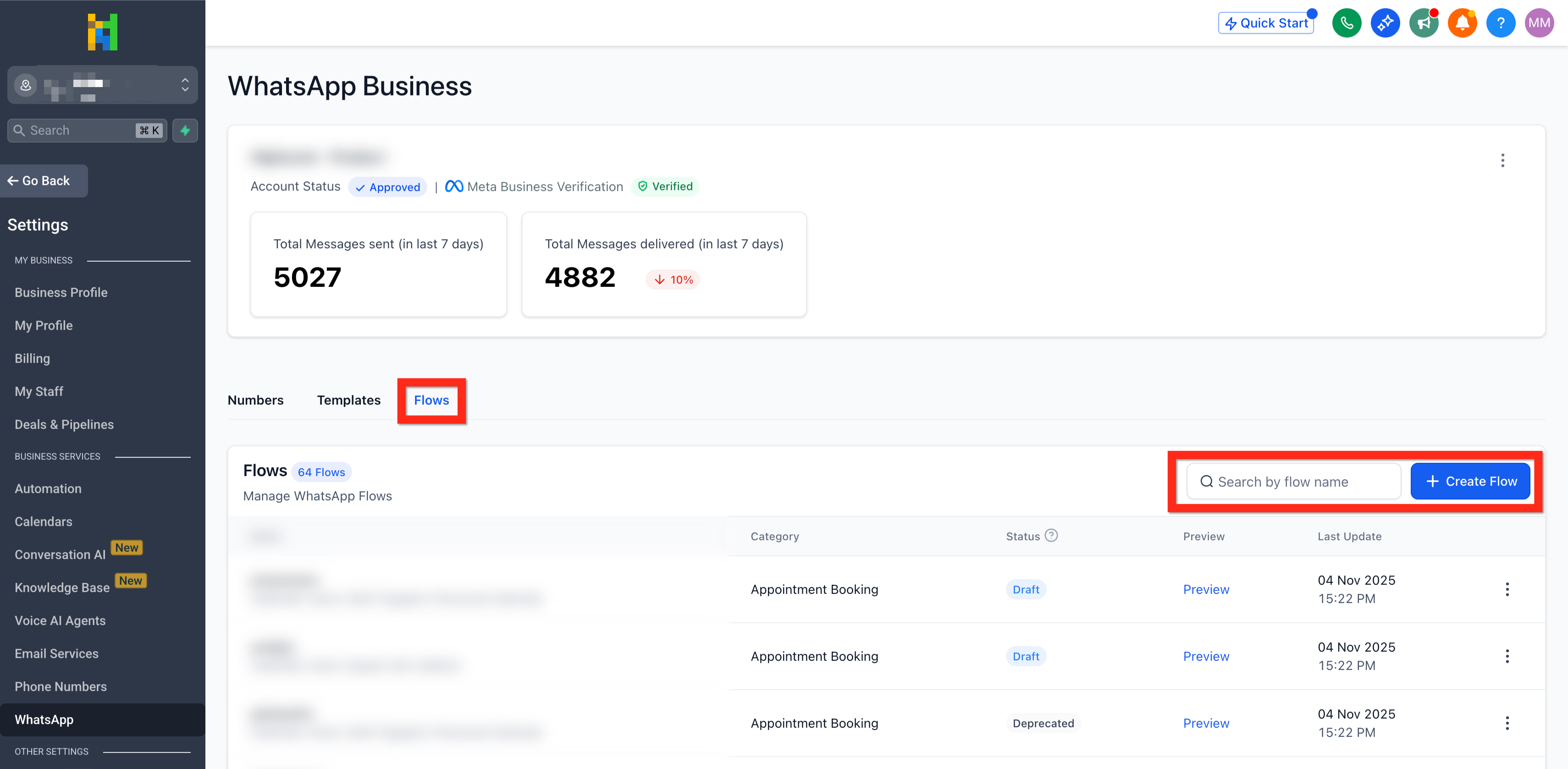Open the orange notifications bell
The image size is (1568, 769).
[x=1462, y=23]
